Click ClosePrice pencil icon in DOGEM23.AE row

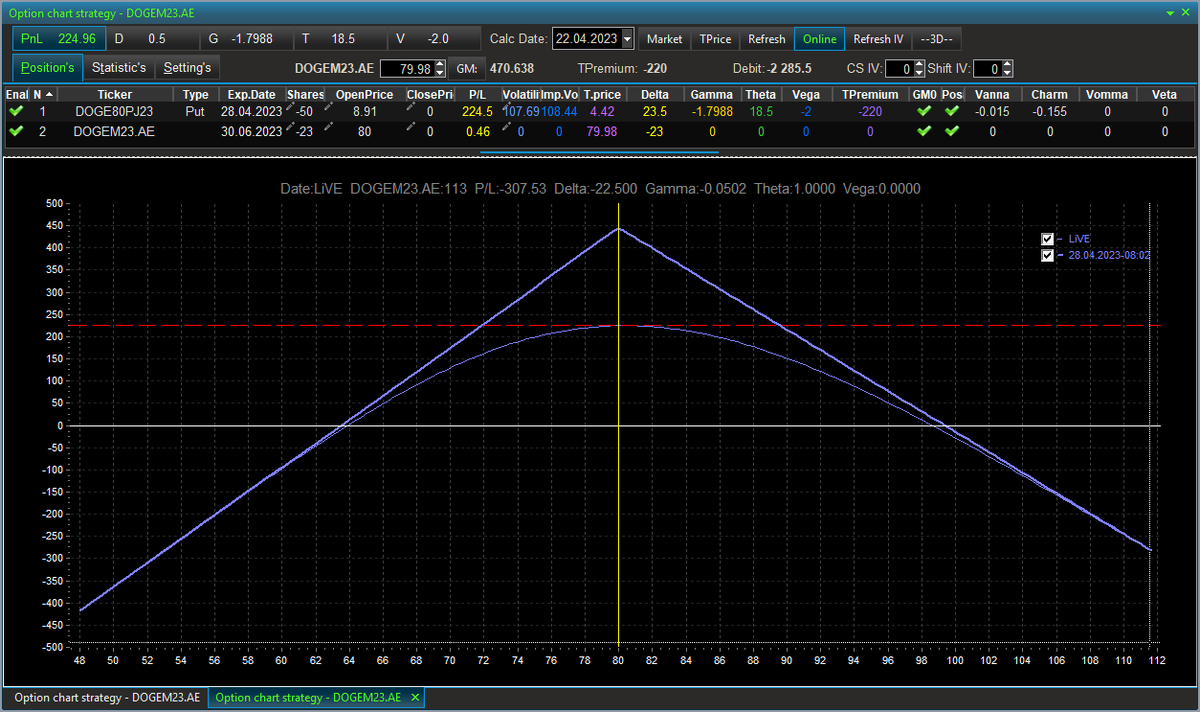pyautogui.click(x=410, y=124)
